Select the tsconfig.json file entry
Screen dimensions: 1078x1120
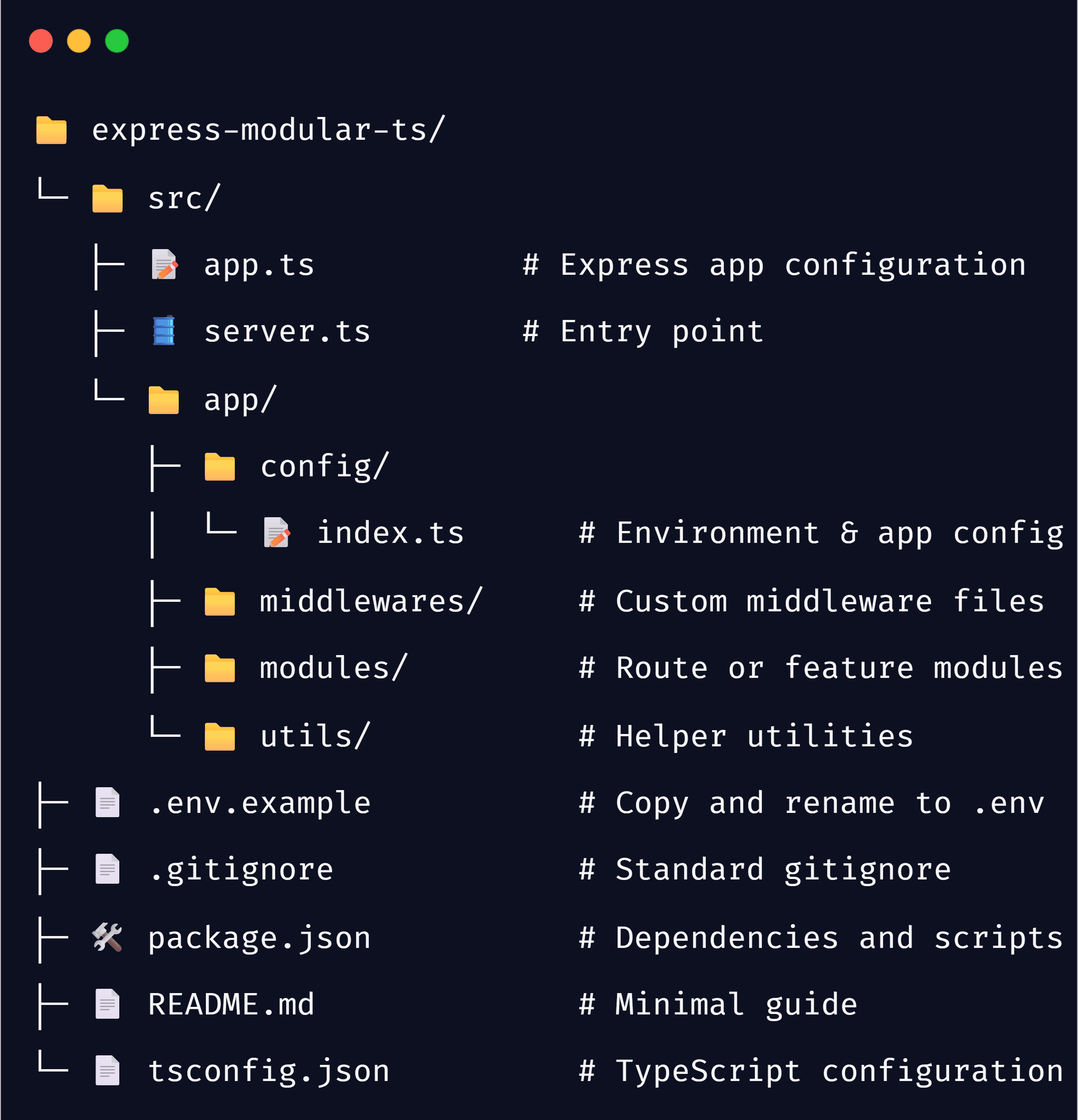269,1071
